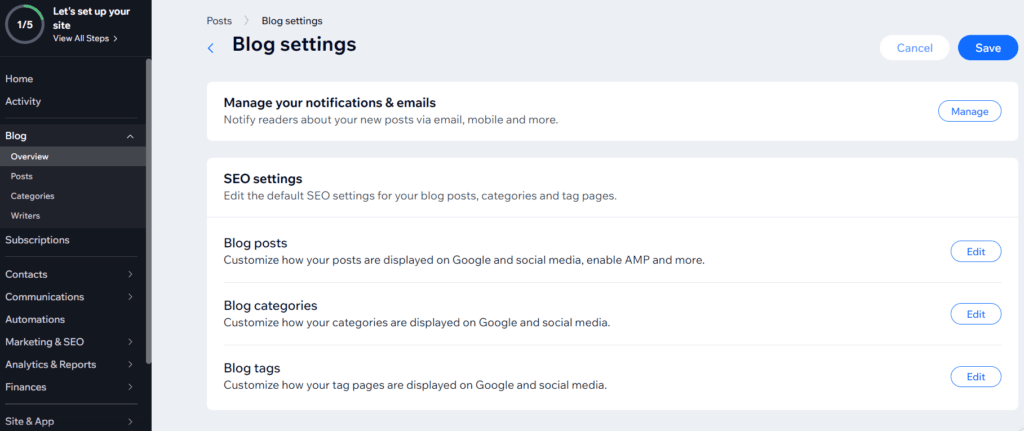1024x431 pixels.
Task: Click the back arrow beside Blog settings
Action: [210, 48]
